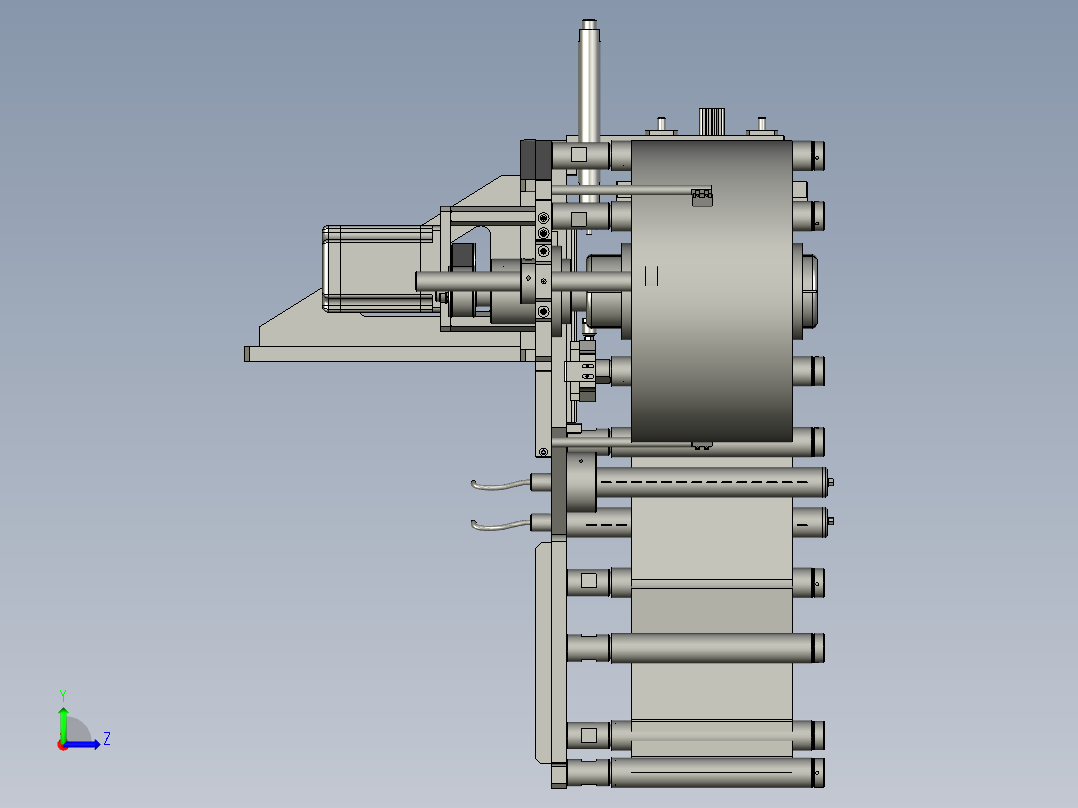Select the upper curved sensor cable
This screenshot has width=1078, height=808.
click(500, 485)
